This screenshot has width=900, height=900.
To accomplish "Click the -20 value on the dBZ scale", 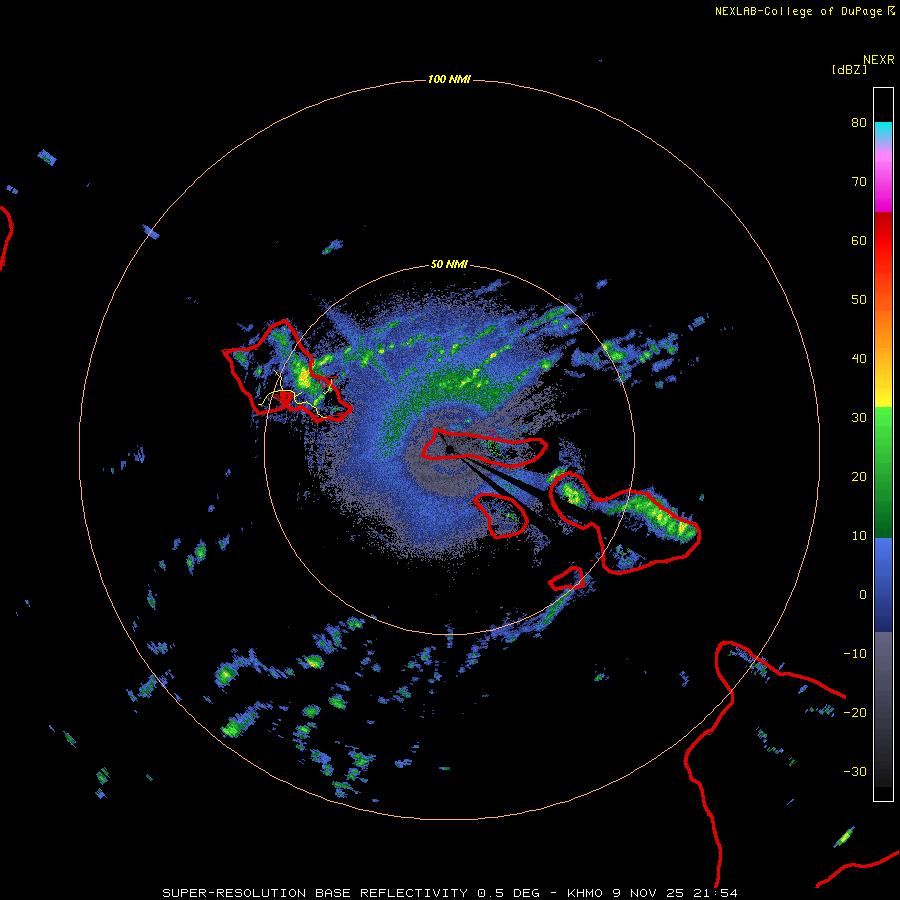I will click(855, 713).
